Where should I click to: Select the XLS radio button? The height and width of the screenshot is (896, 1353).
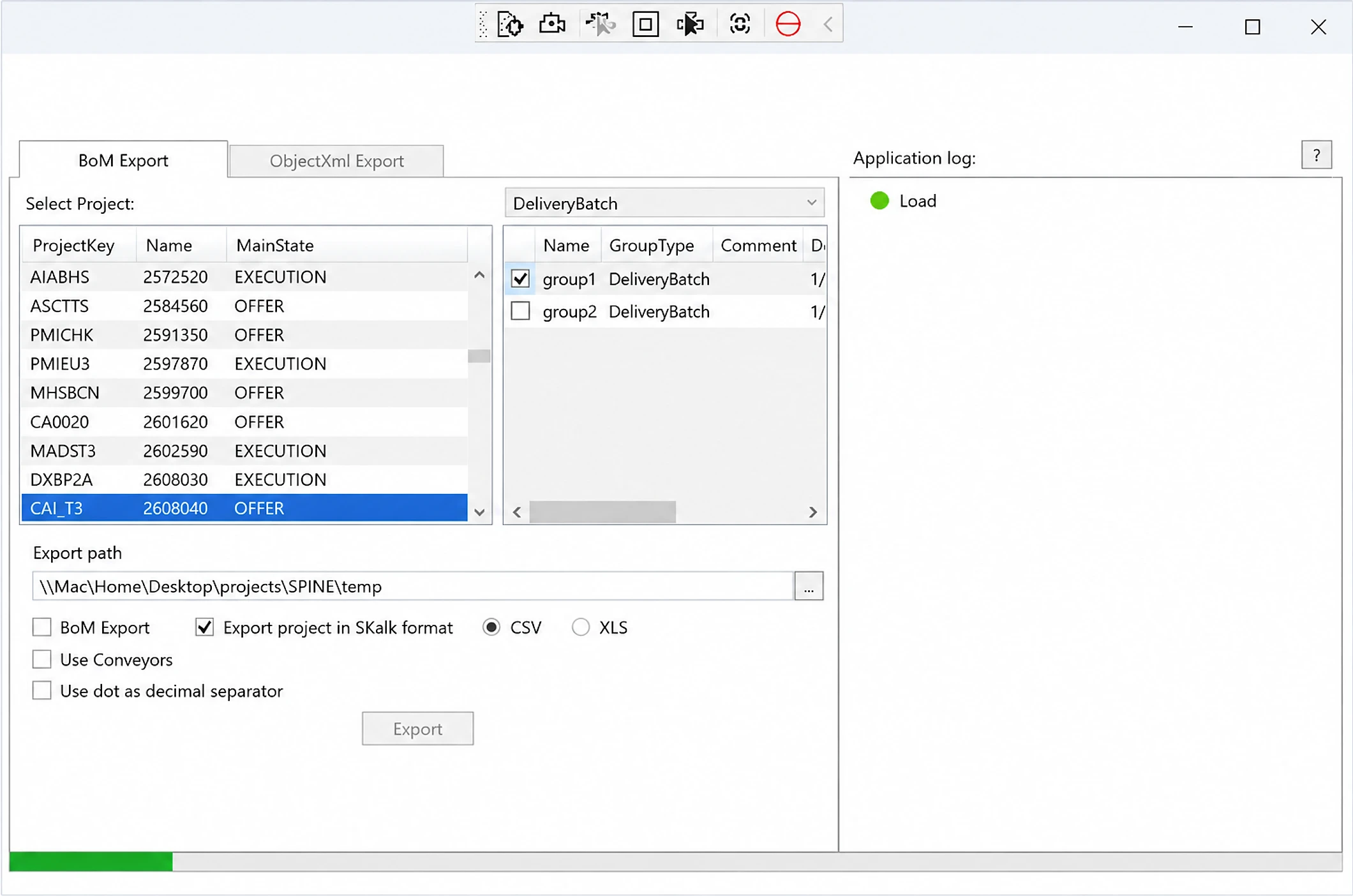coord(580,627)
